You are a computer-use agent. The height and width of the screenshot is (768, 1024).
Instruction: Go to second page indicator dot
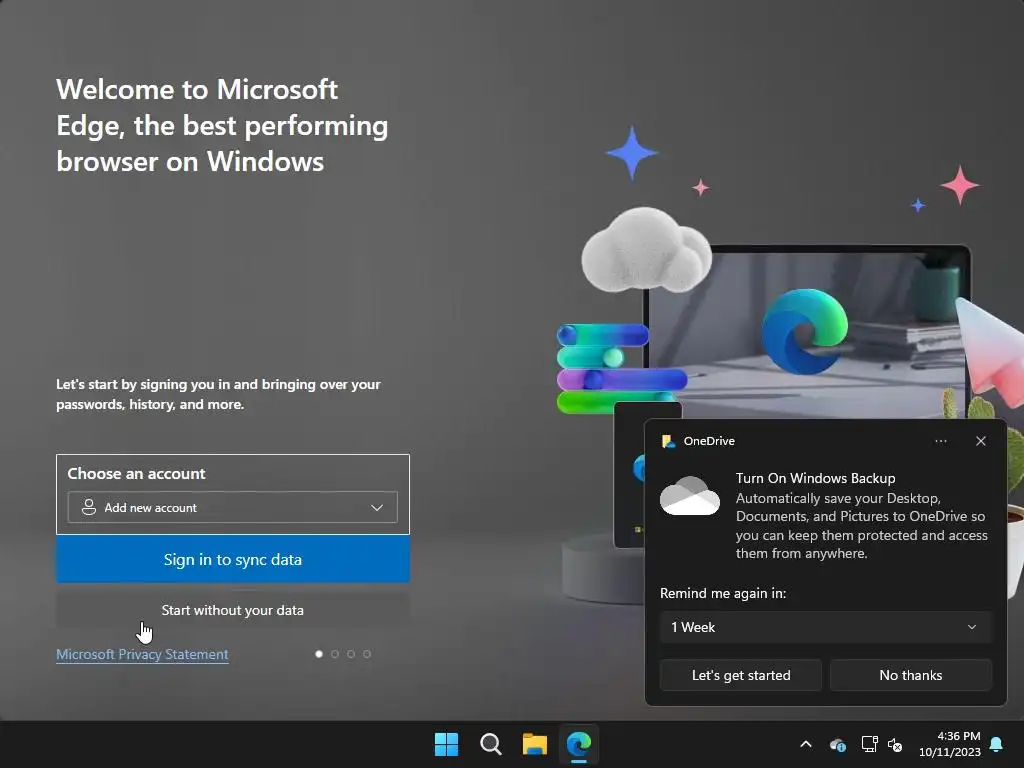(x=335, y=654)
